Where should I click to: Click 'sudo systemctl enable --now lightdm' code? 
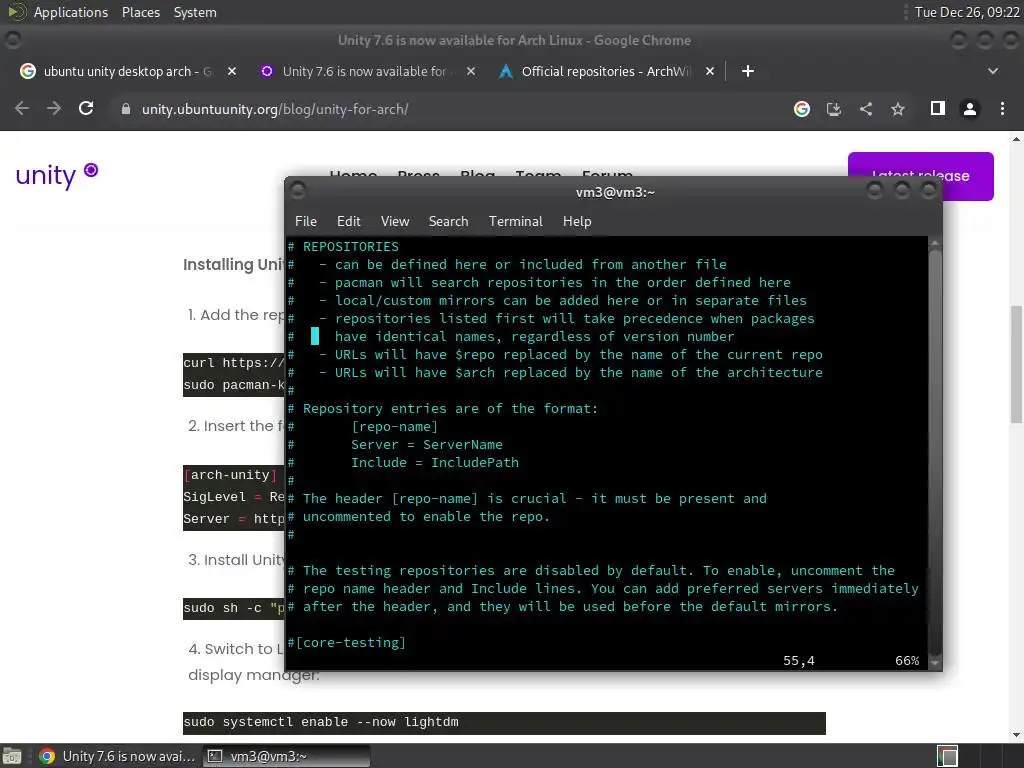pyautogui.click(x=321, y=722)
